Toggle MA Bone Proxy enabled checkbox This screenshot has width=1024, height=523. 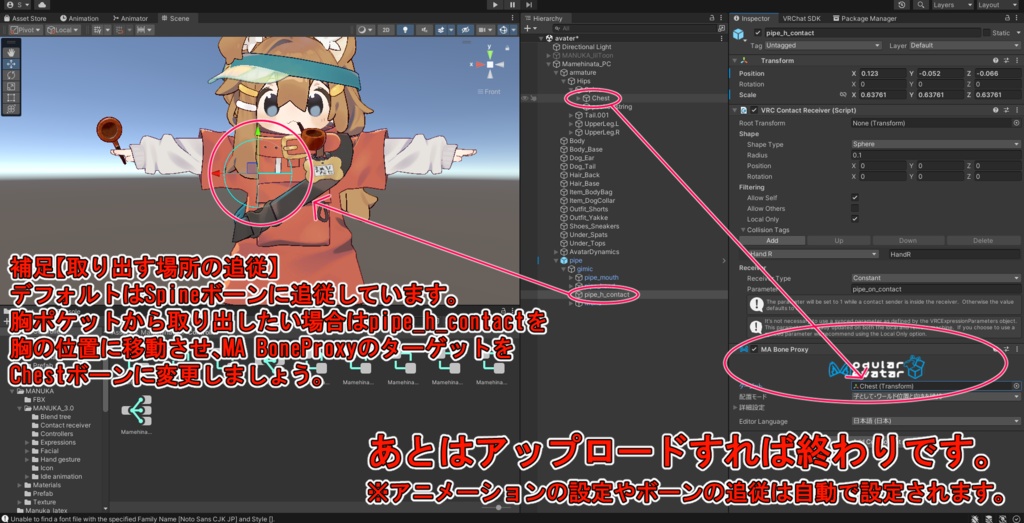(754, 349)
